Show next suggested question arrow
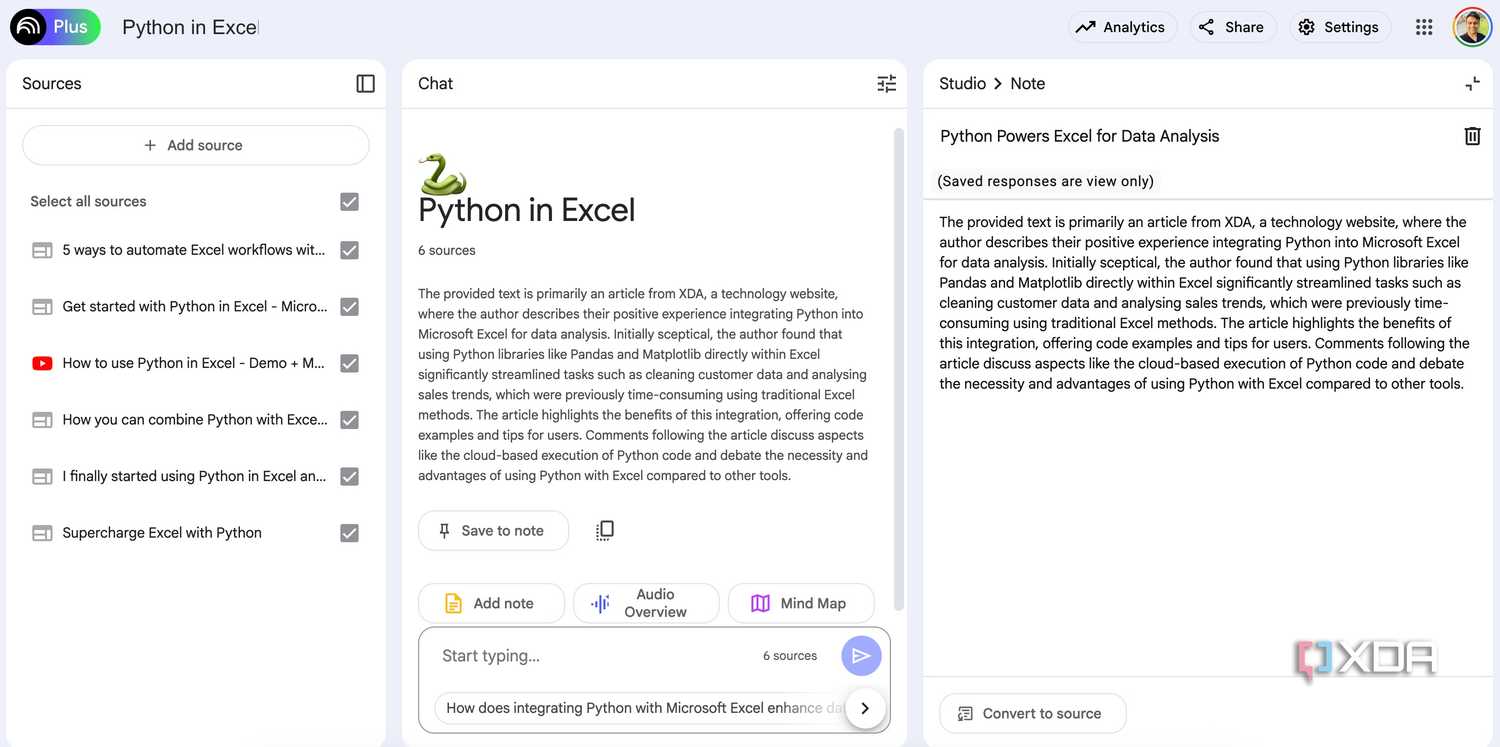This screenshot has width=1500, height=747. click(865, 708)
